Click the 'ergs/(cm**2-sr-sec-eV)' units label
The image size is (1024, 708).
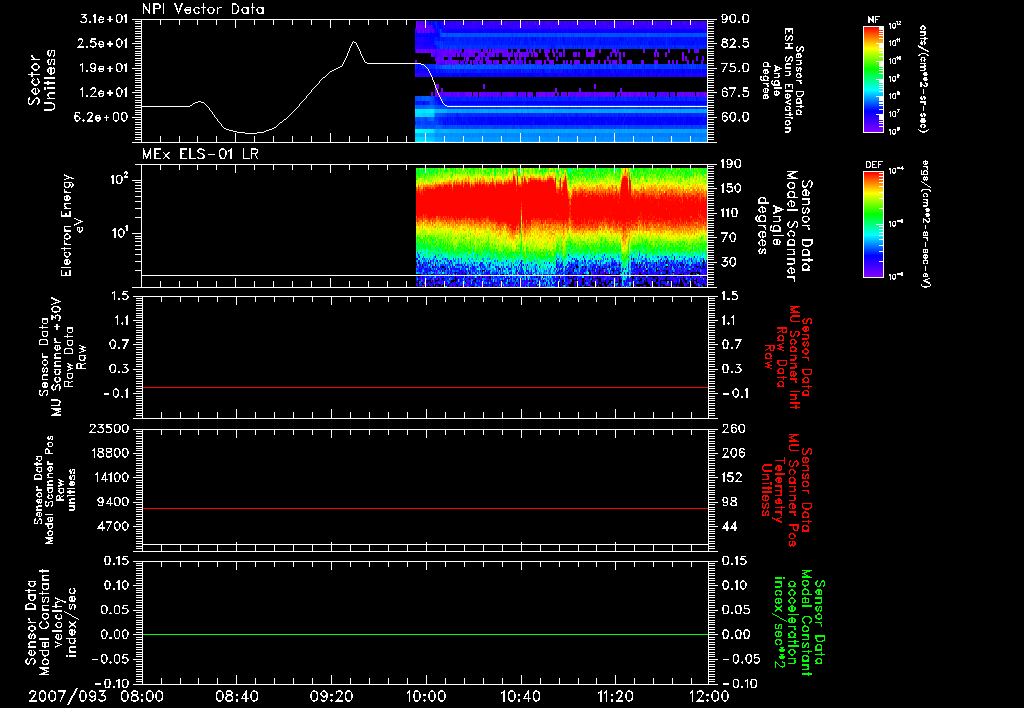[x=925, y=223]
